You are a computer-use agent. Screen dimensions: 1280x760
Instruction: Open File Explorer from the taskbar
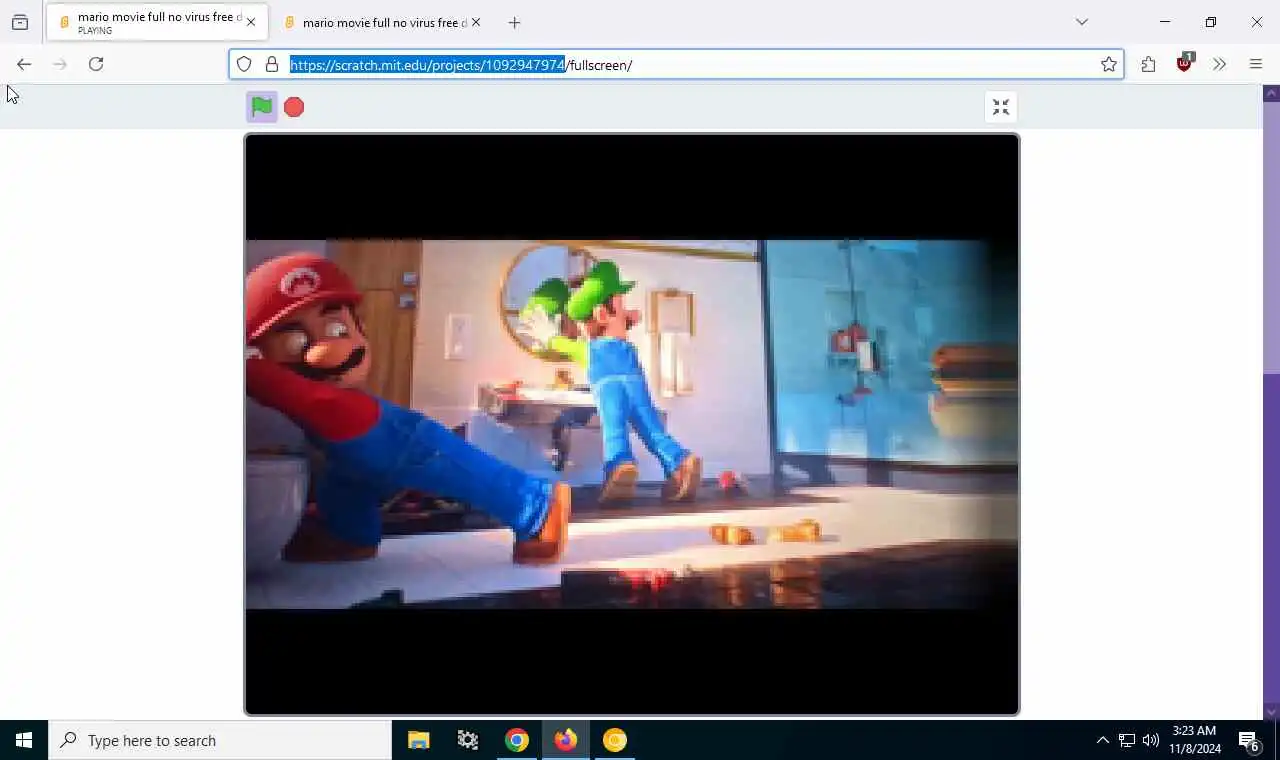419,740
